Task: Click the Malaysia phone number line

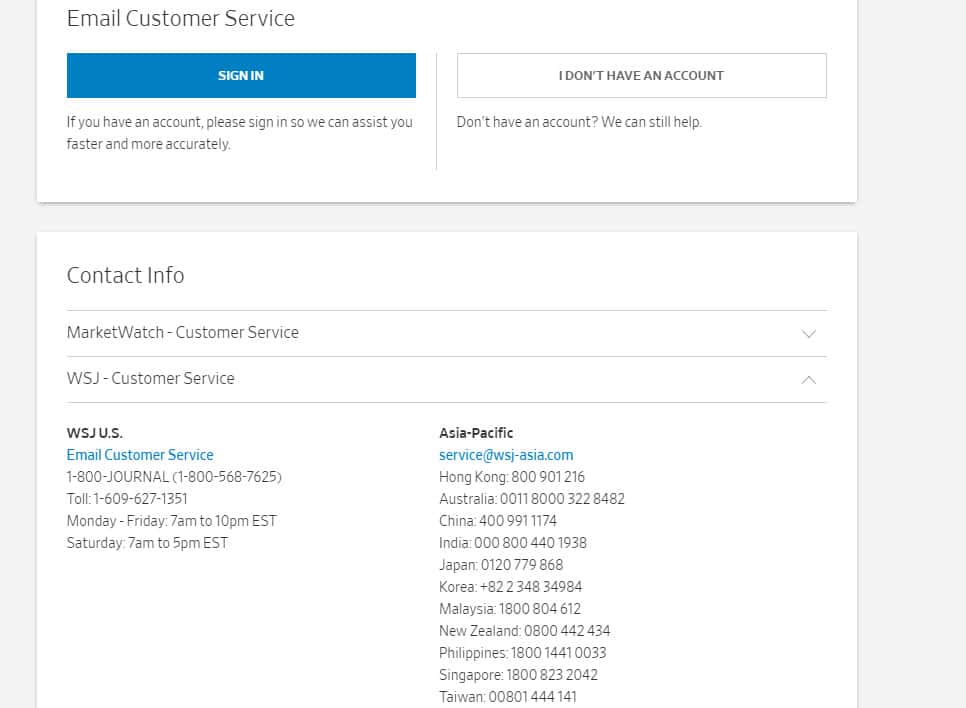Action: point(510,609)
